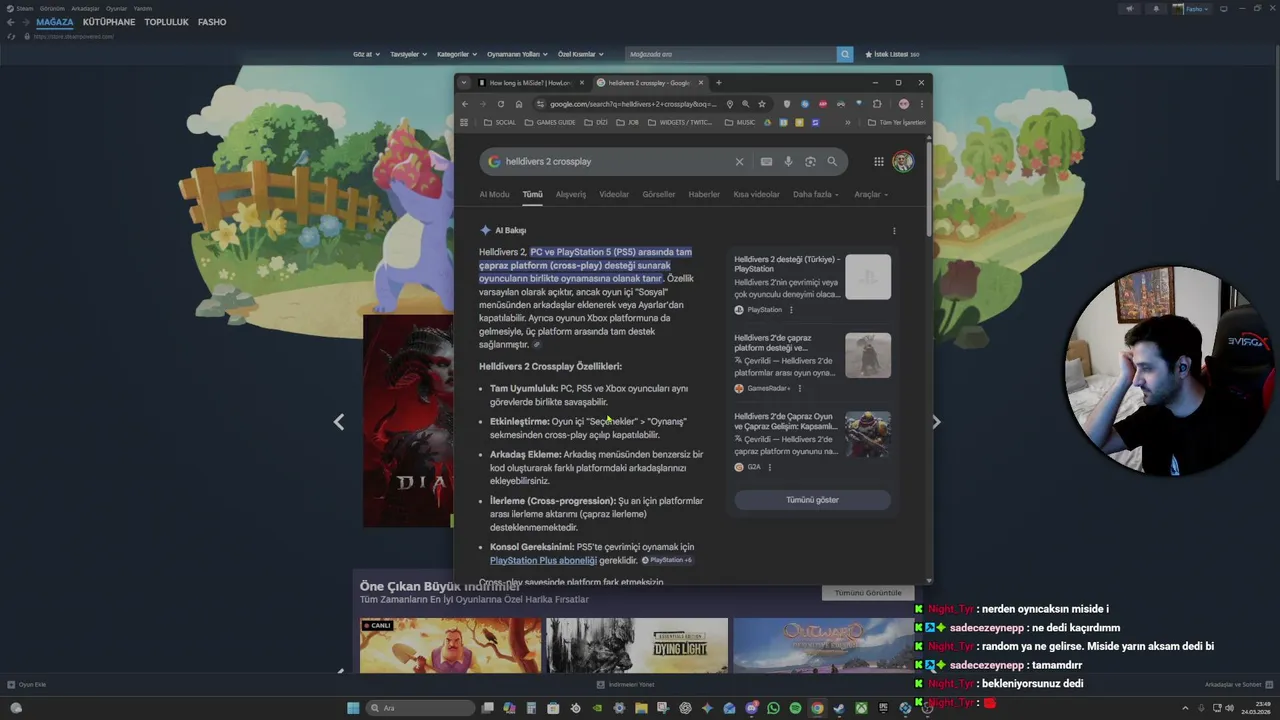1280x720 pixels.
Task: Switch to the Videolar results tab
Action: click(x=614, y=195)
